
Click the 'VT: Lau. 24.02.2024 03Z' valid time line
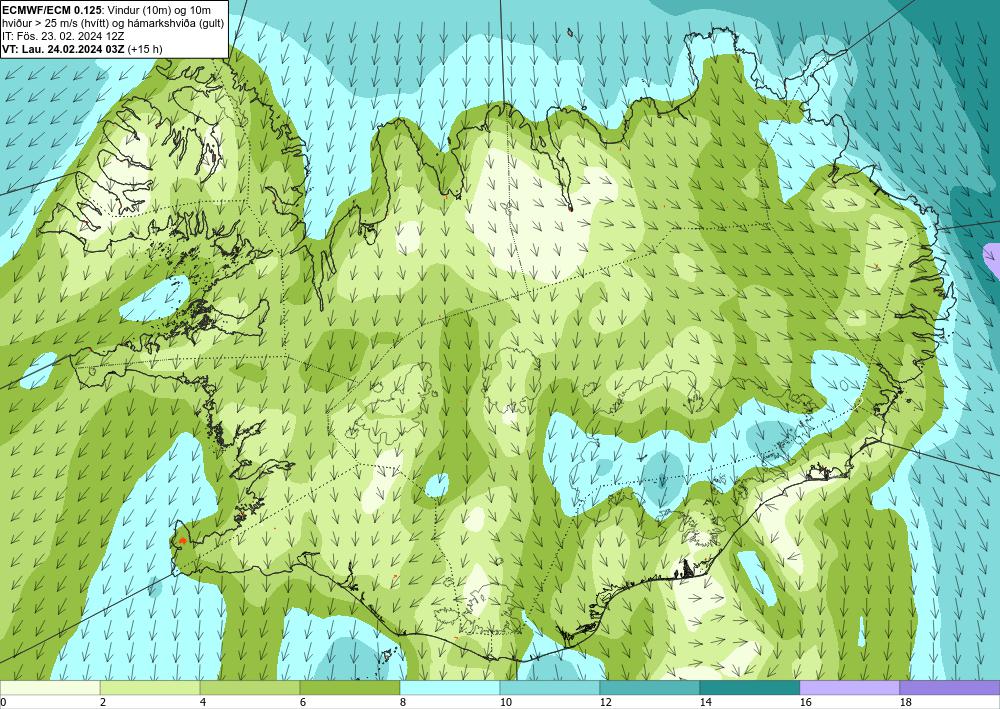click(x=64, y=49)
